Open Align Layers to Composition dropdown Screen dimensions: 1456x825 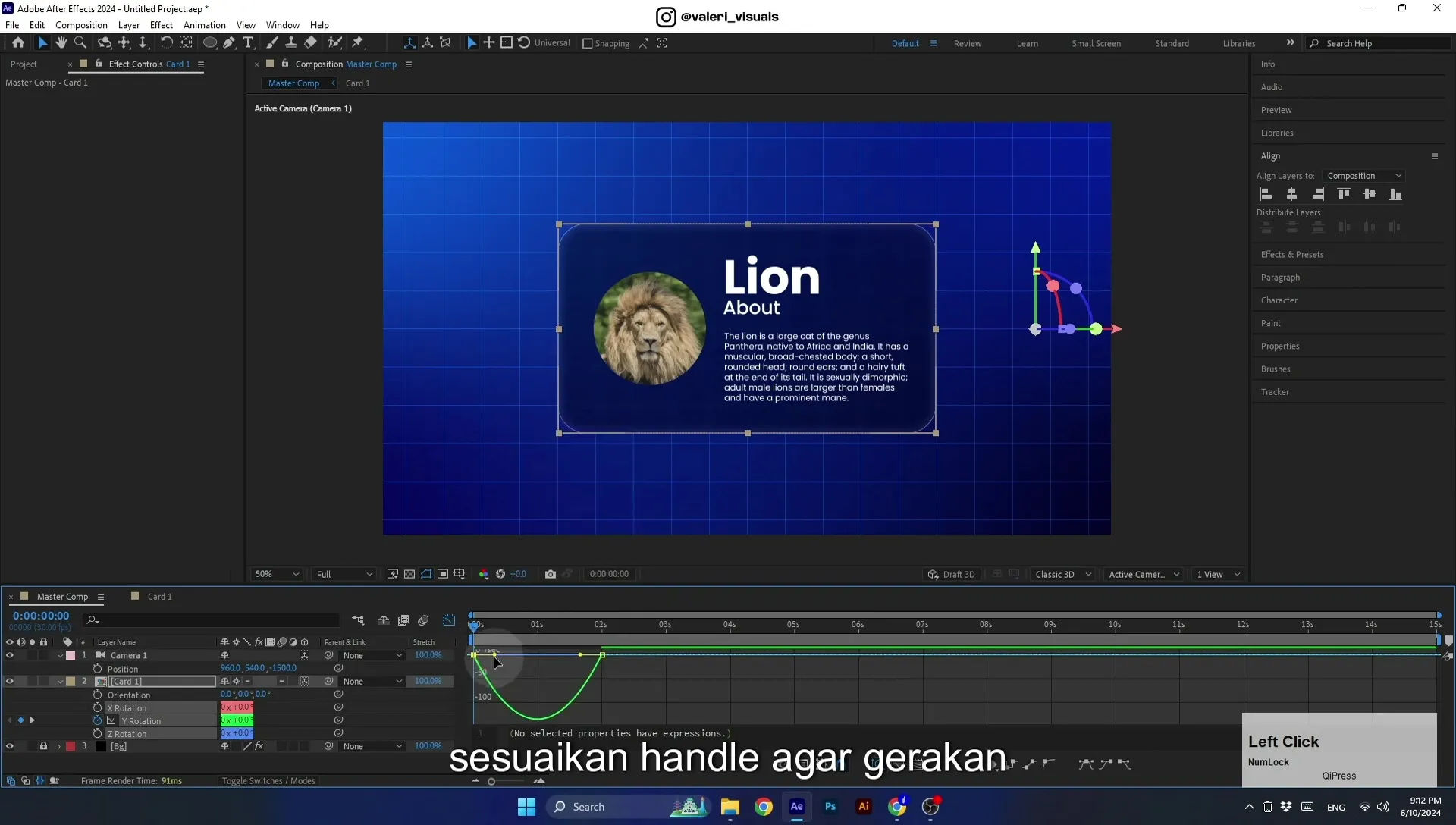pyautogui.click(x=1363, y=176)
